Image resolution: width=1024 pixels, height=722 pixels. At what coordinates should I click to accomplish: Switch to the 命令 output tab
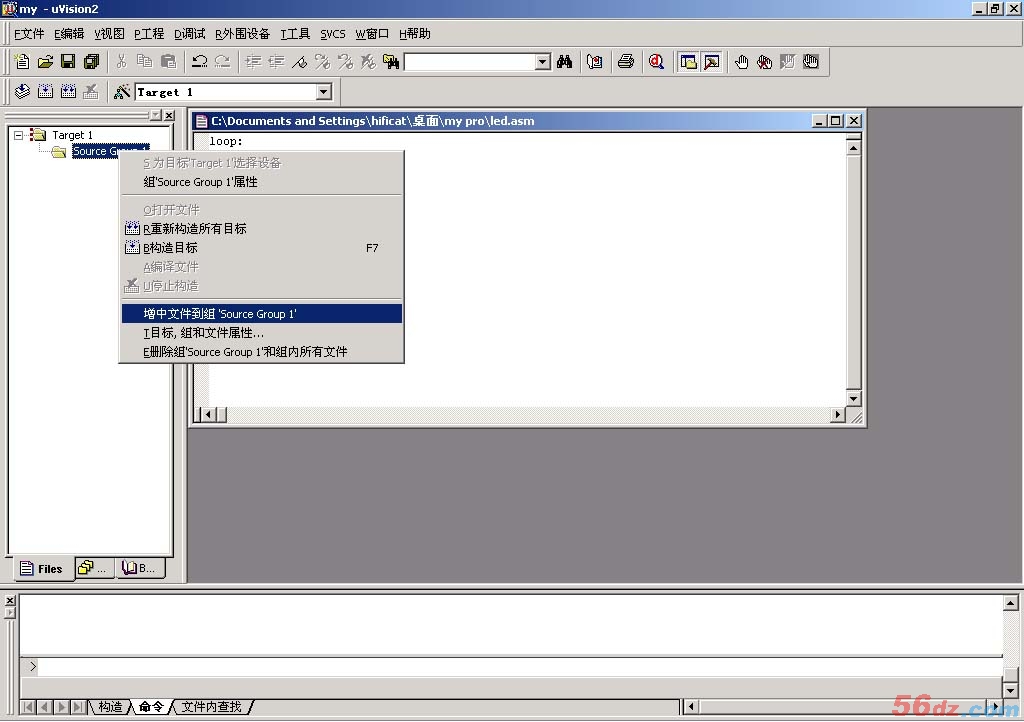point(152,706)
